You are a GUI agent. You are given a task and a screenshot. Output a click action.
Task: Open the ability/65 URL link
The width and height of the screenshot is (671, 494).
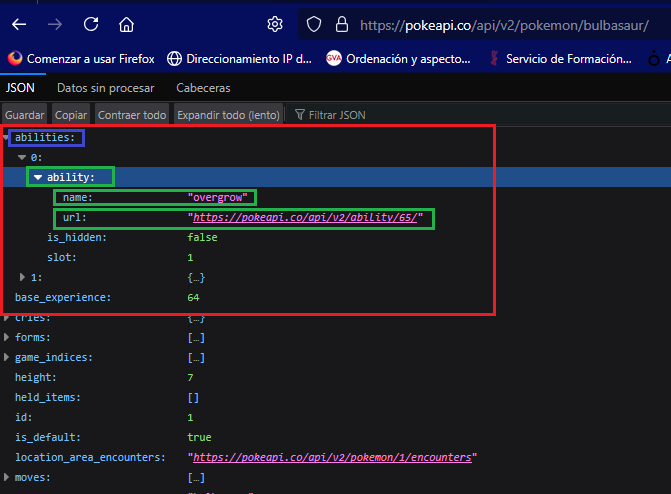(x=305, y=217)
